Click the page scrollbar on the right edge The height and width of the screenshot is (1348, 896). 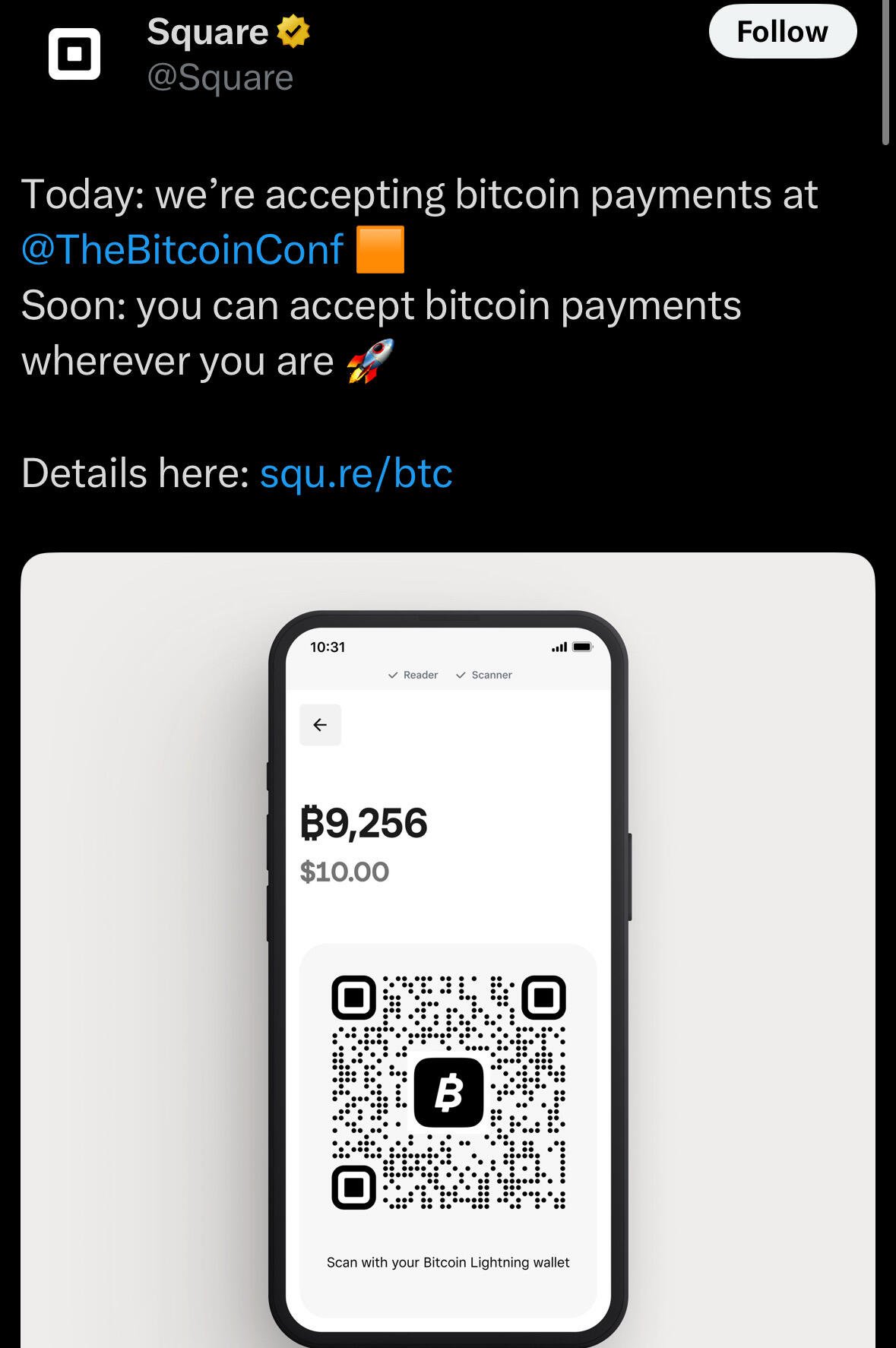coord(885,72)
